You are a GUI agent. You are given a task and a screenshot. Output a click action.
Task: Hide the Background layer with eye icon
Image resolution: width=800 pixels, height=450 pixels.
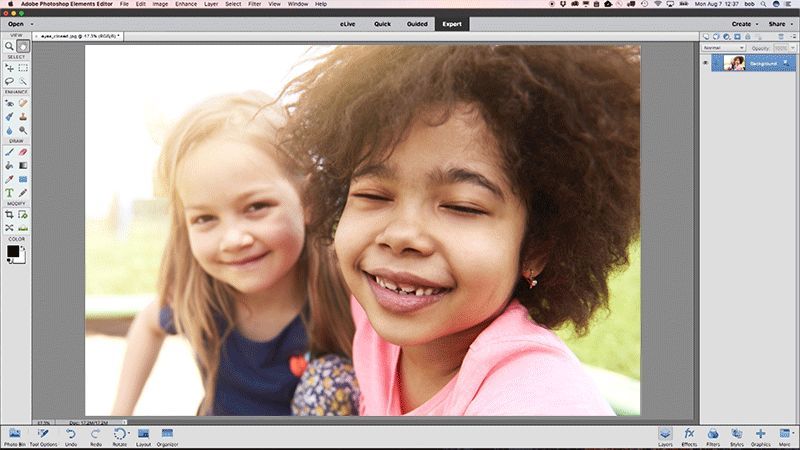706,62
